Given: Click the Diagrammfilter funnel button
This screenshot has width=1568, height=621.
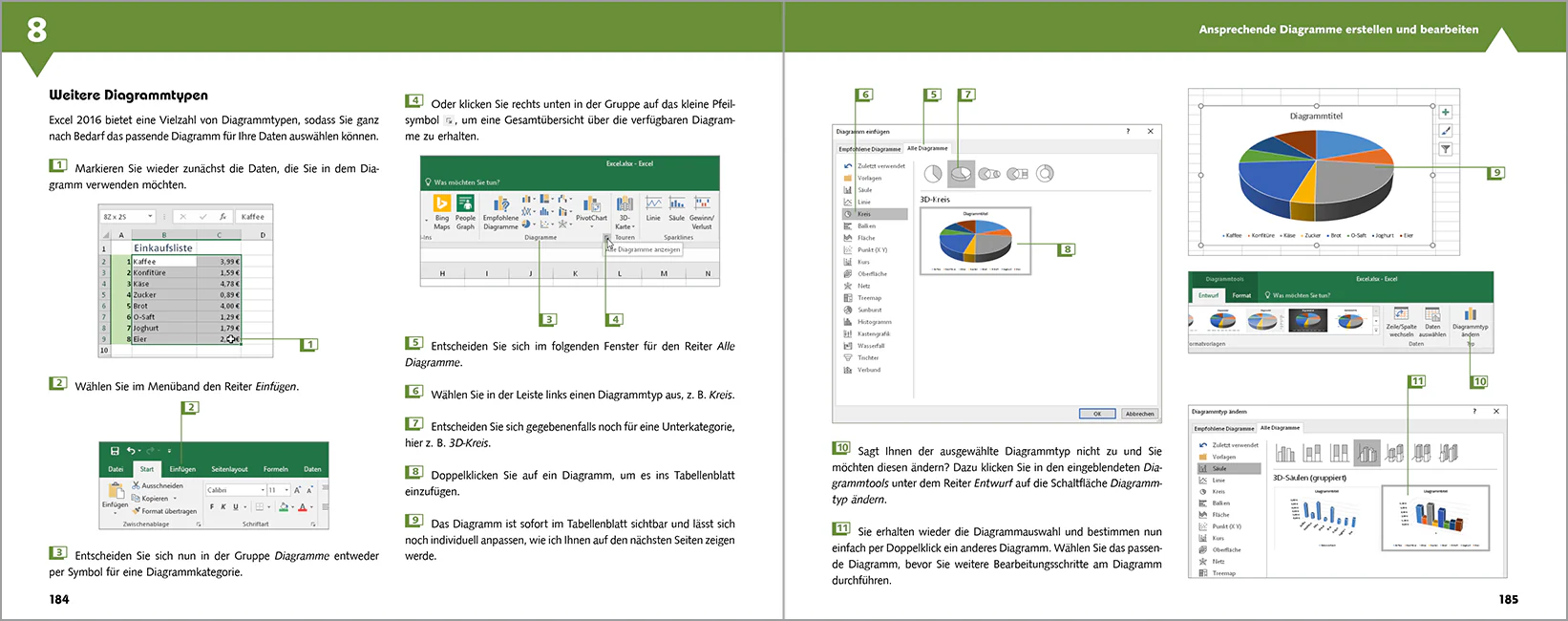Looking at the screenshot, I should click(x=1446, y=149).
